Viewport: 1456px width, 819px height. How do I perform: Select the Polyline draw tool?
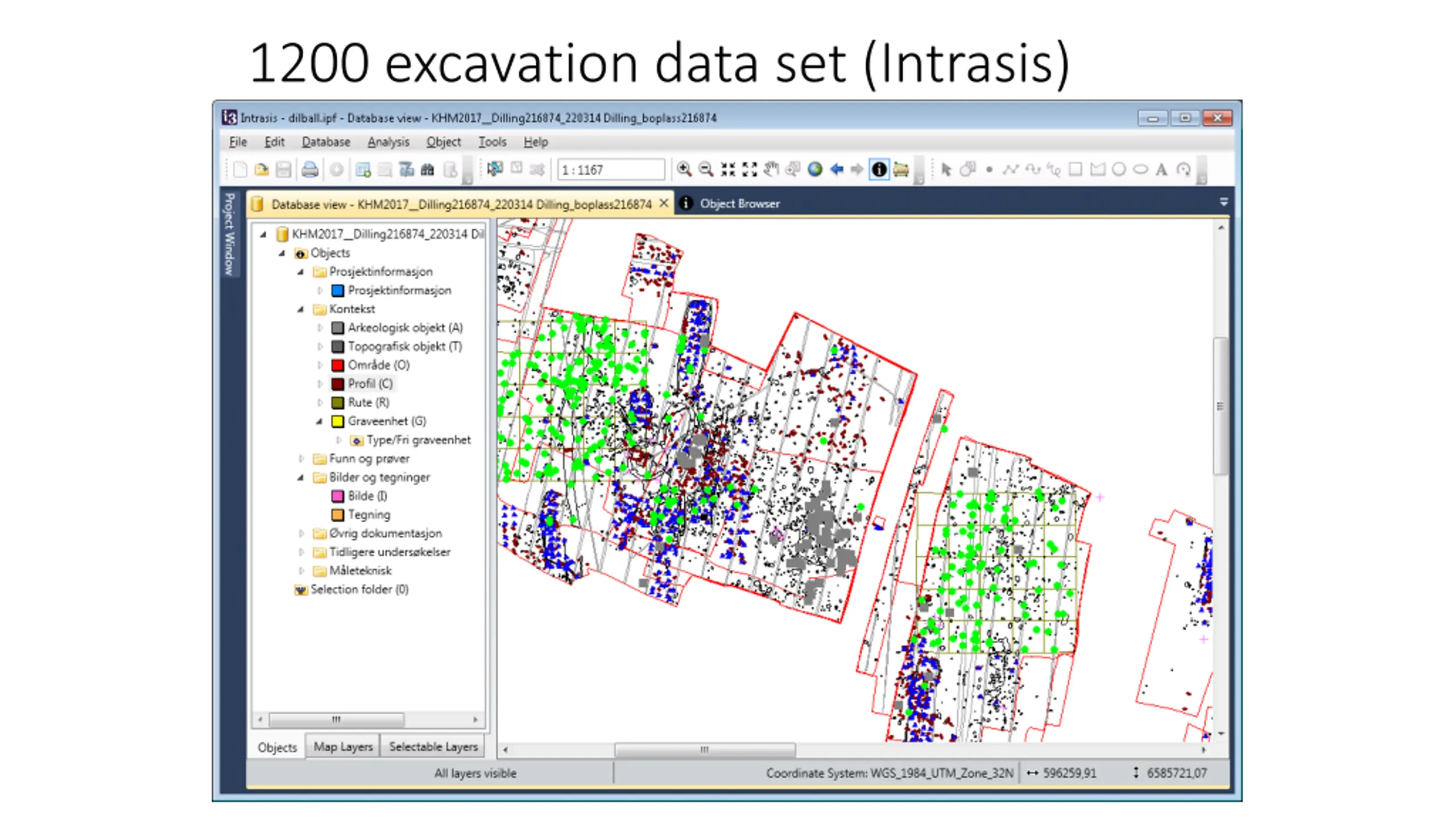[x=1011, y=169]
